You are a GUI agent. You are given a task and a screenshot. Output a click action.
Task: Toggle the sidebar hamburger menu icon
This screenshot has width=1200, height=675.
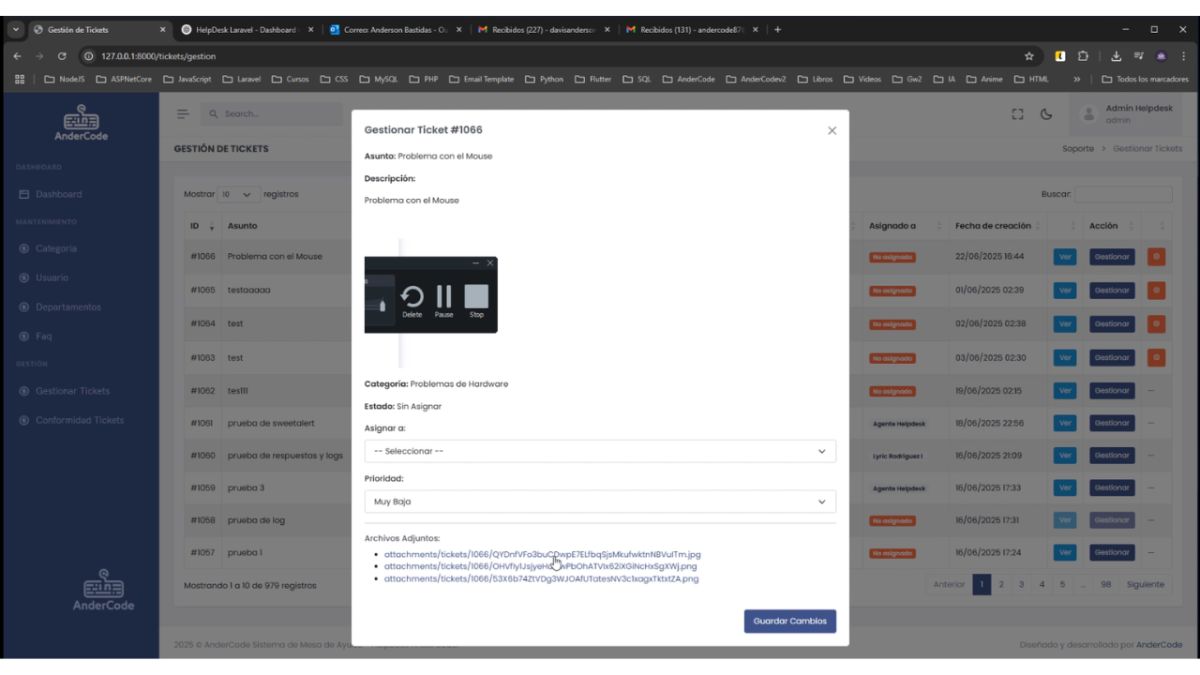pyautogui.click(x=184, y=114)
